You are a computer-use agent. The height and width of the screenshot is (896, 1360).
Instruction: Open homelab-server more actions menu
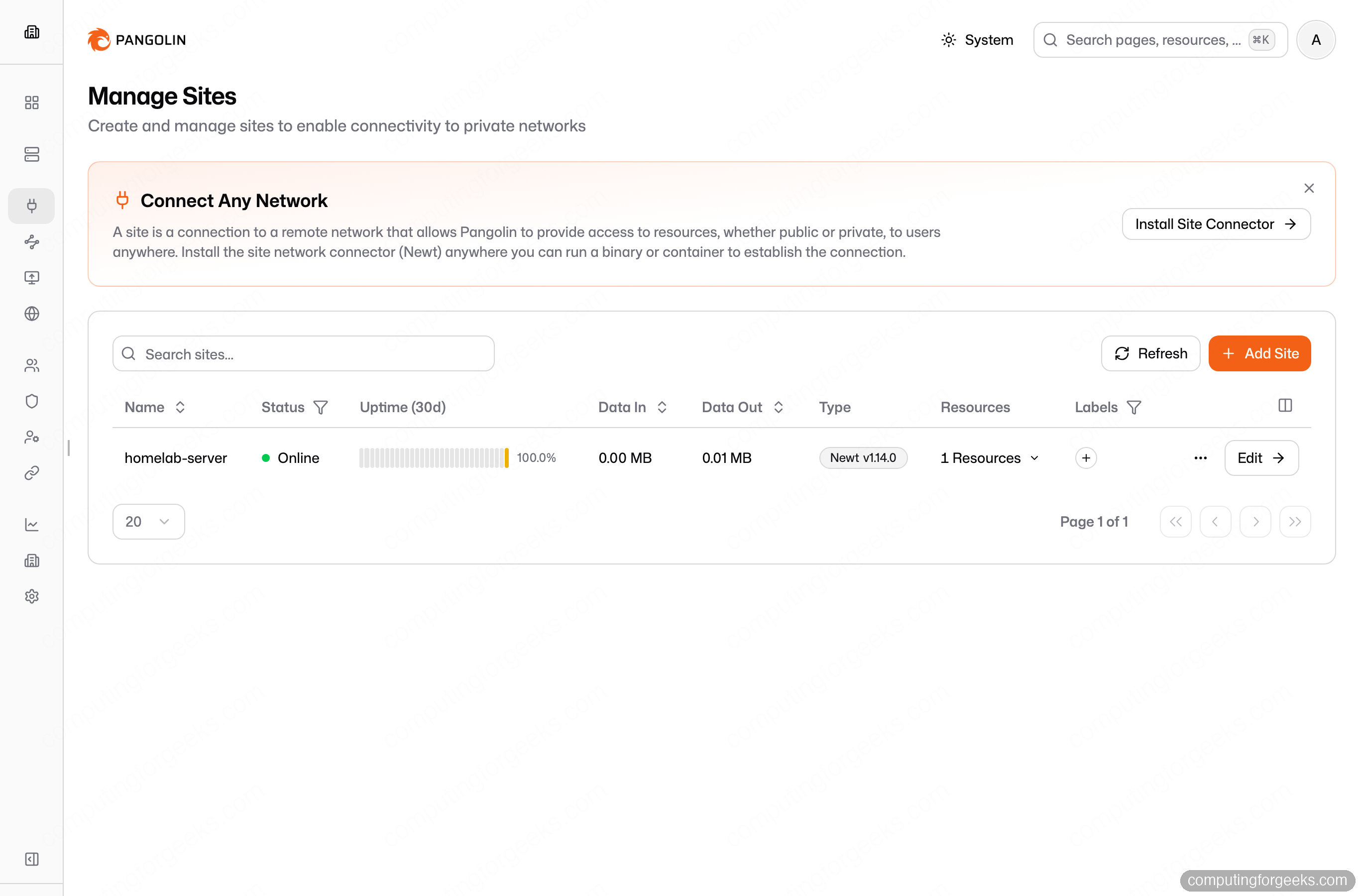(x=1200, y=458)
